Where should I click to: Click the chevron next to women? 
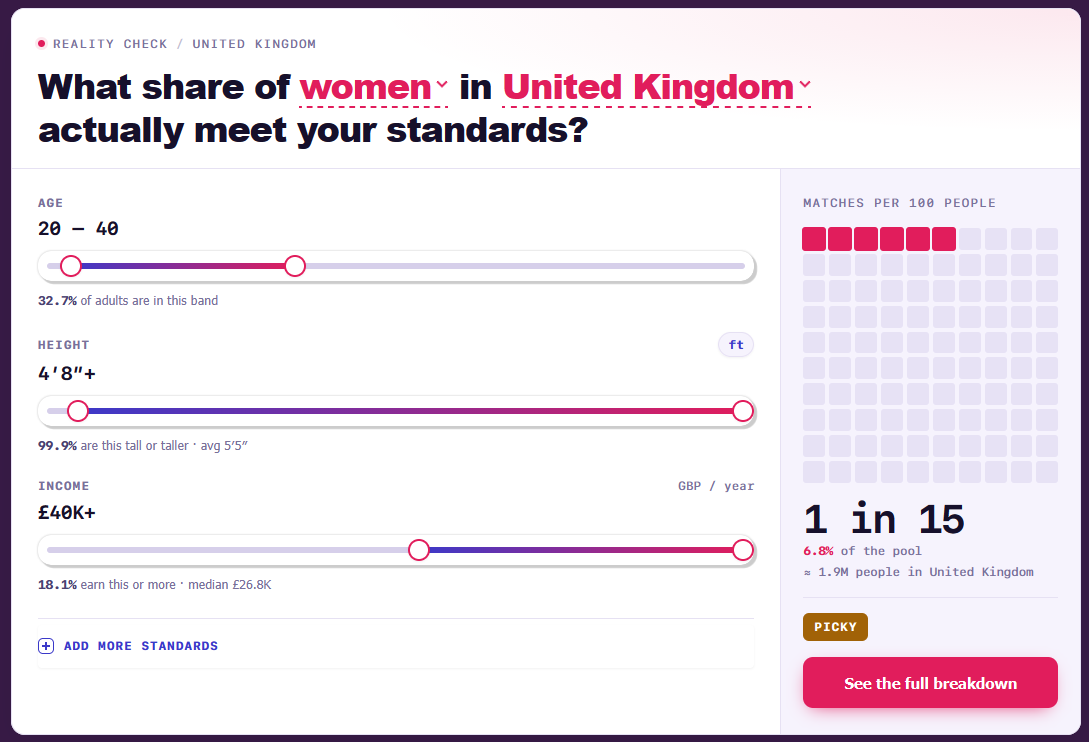pos(442,84)
